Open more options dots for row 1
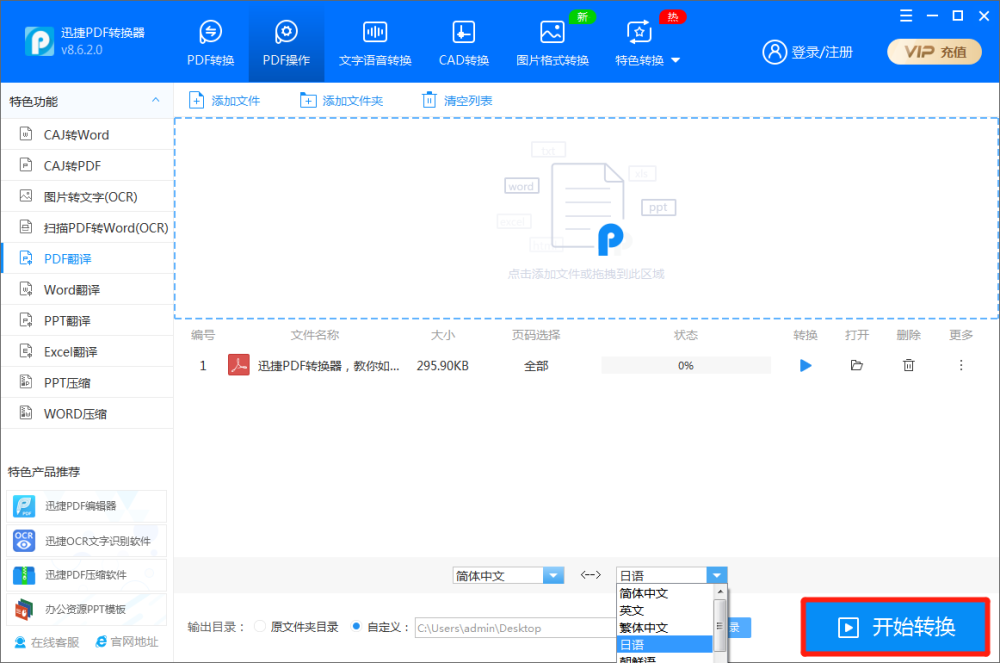This screenshot has height=663, width=1000. (960, 365)
